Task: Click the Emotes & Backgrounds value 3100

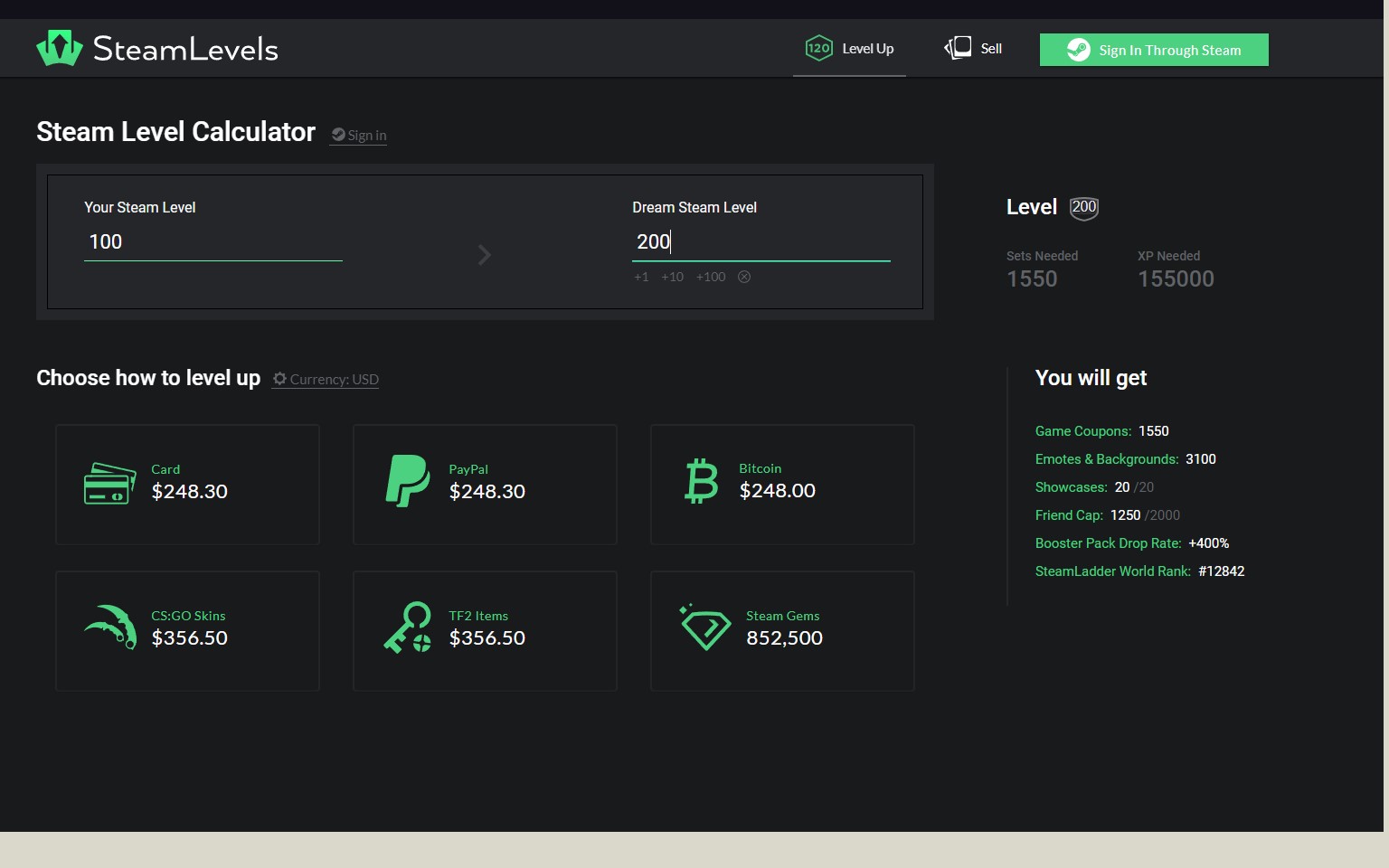Action: pyautogui.click(x=1201, y=459)
